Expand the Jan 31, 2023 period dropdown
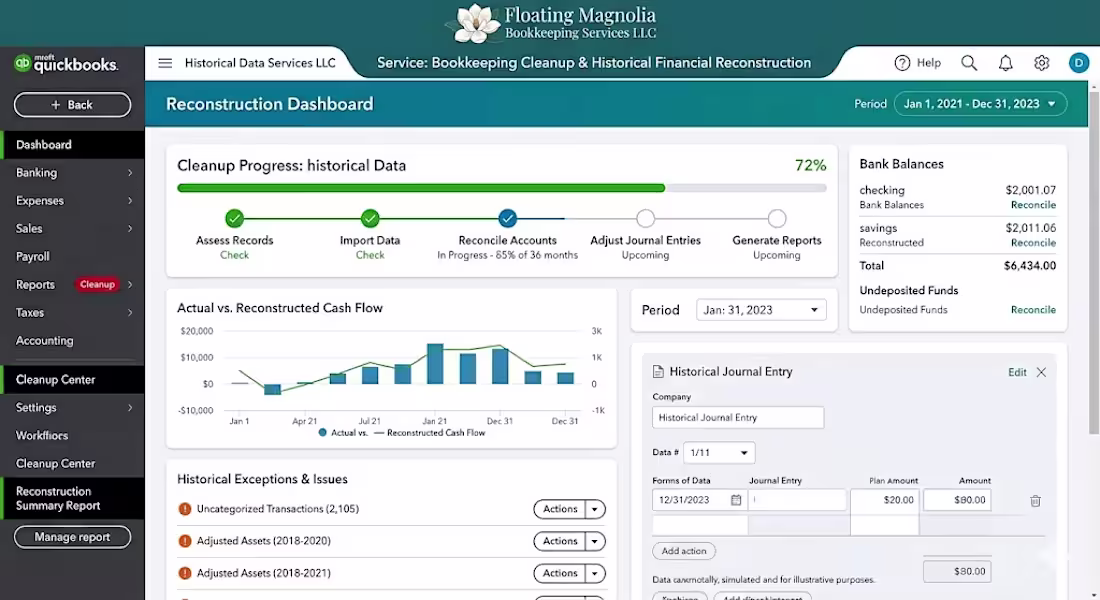This screenshot has height=600, width=1100. tap(761, 309)
